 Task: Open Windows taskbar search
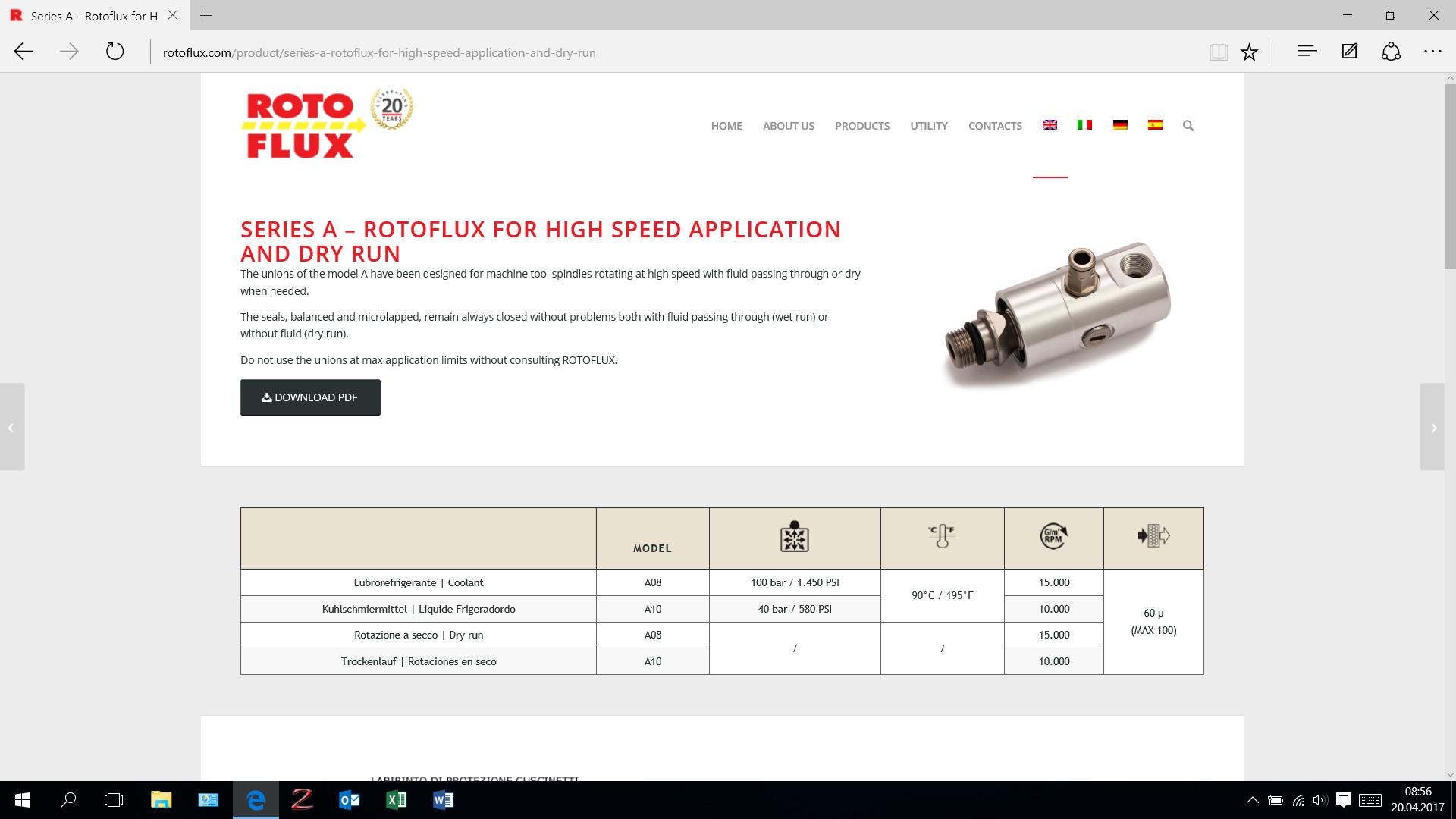click(68, 800)
